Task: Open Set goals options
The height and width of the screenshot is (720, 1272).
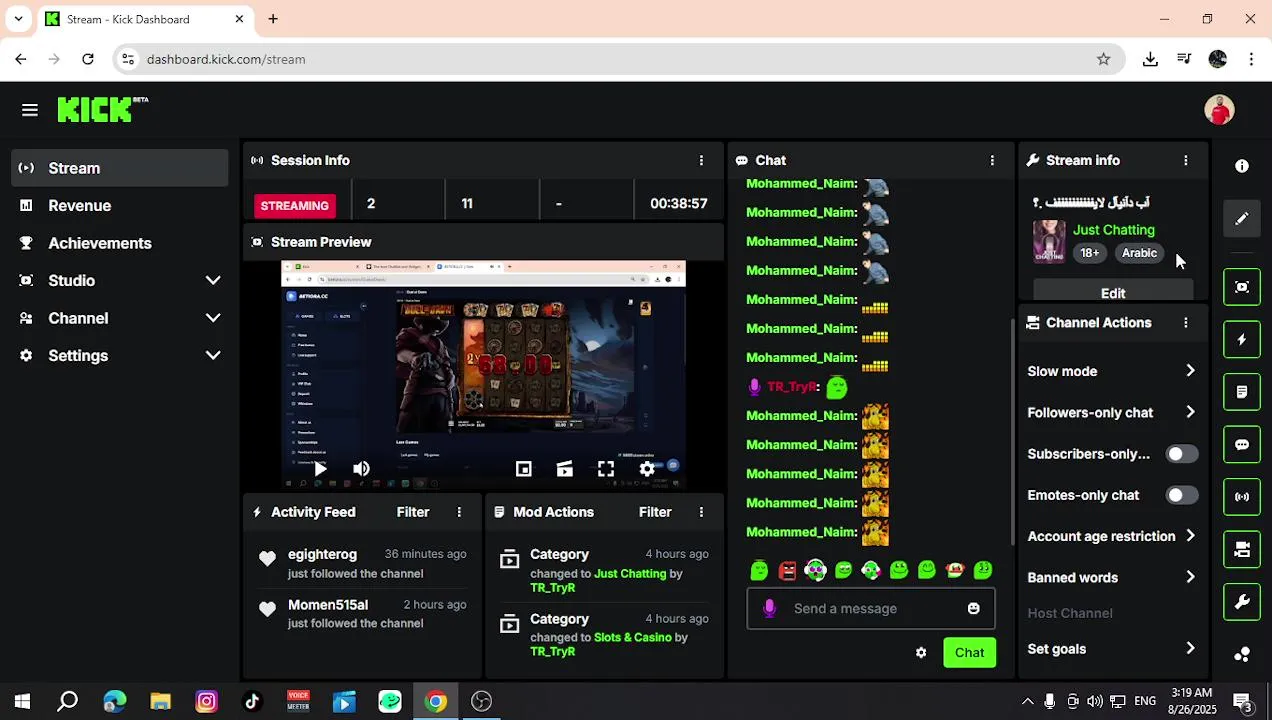Action: point(1112,649)
